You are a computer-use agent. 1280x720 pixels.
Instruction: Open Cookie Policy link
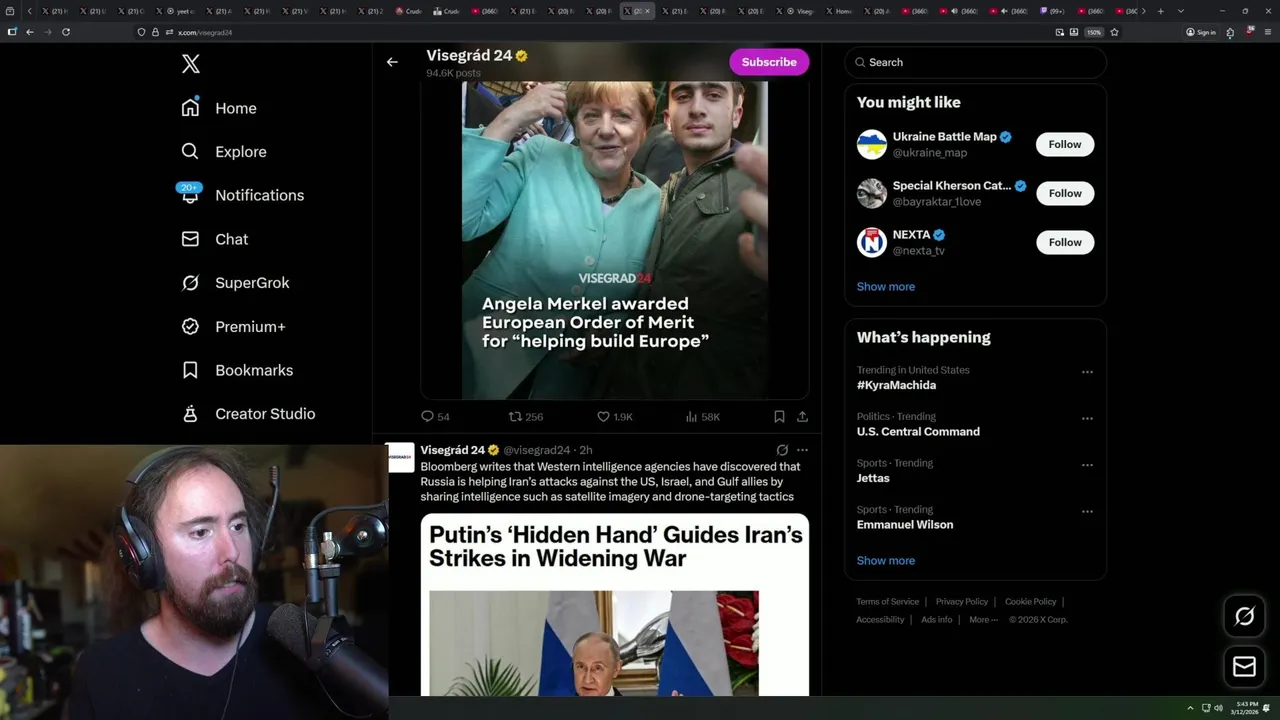1030,602
